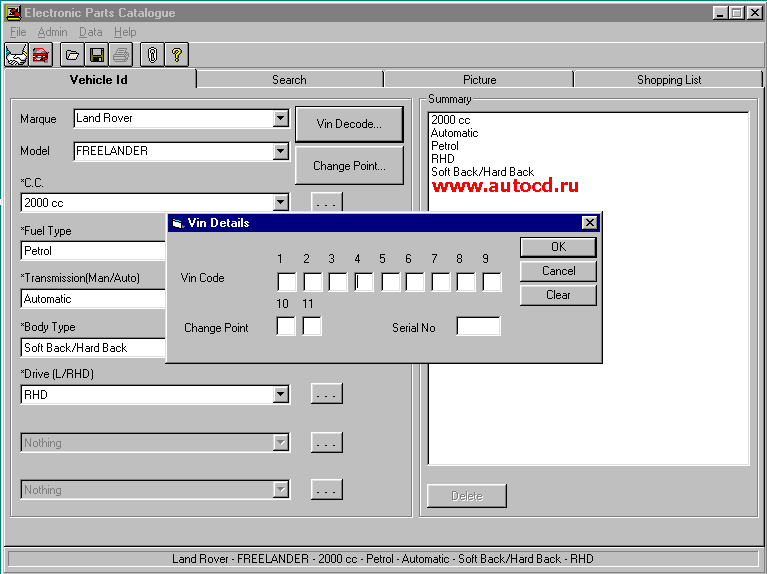767x574 pixels.
Task: Click the Serial No input field
Action: coord(478,326)
